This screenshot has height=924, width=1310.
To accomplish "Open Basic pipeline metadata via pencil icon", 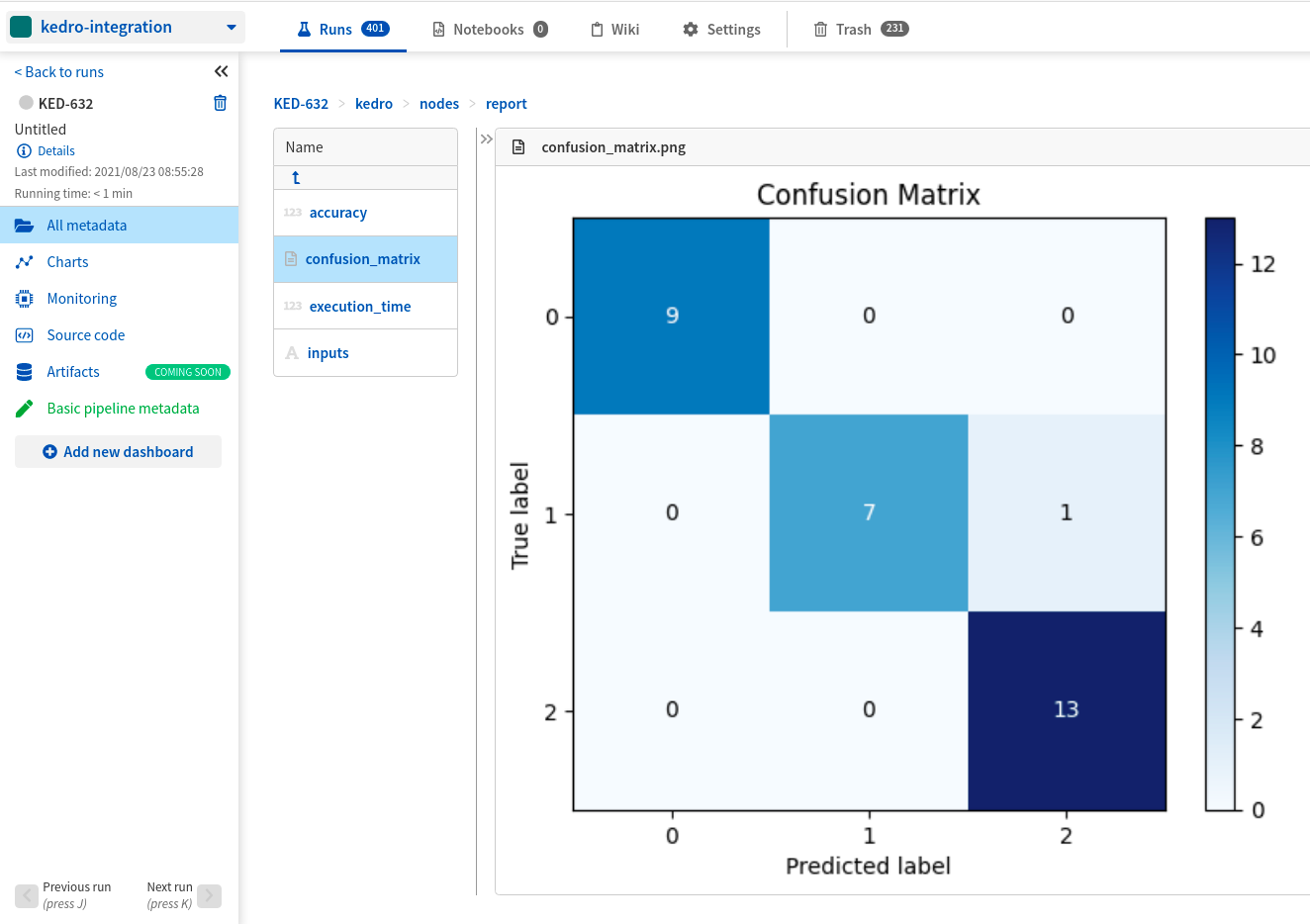I will (x=25, y=408).
